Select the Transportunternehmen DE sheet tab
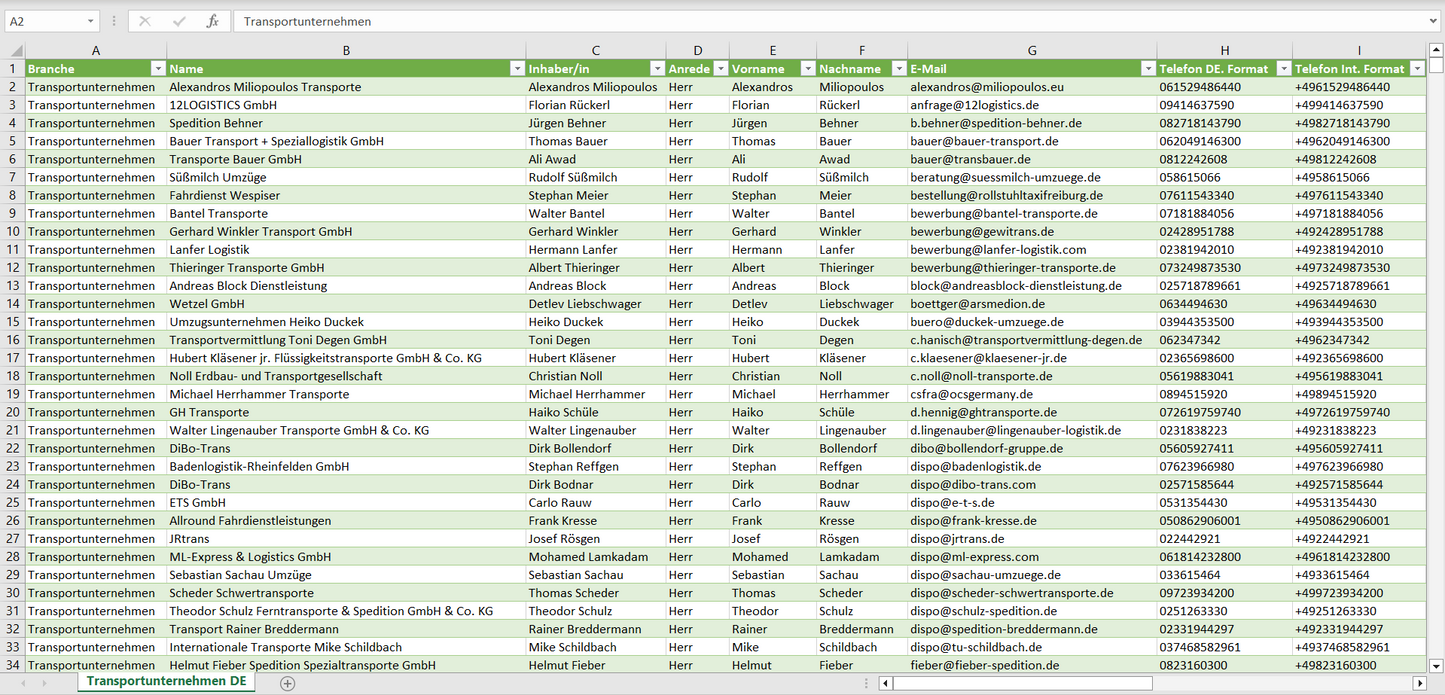1445x695 pixels. click(166, 682)
